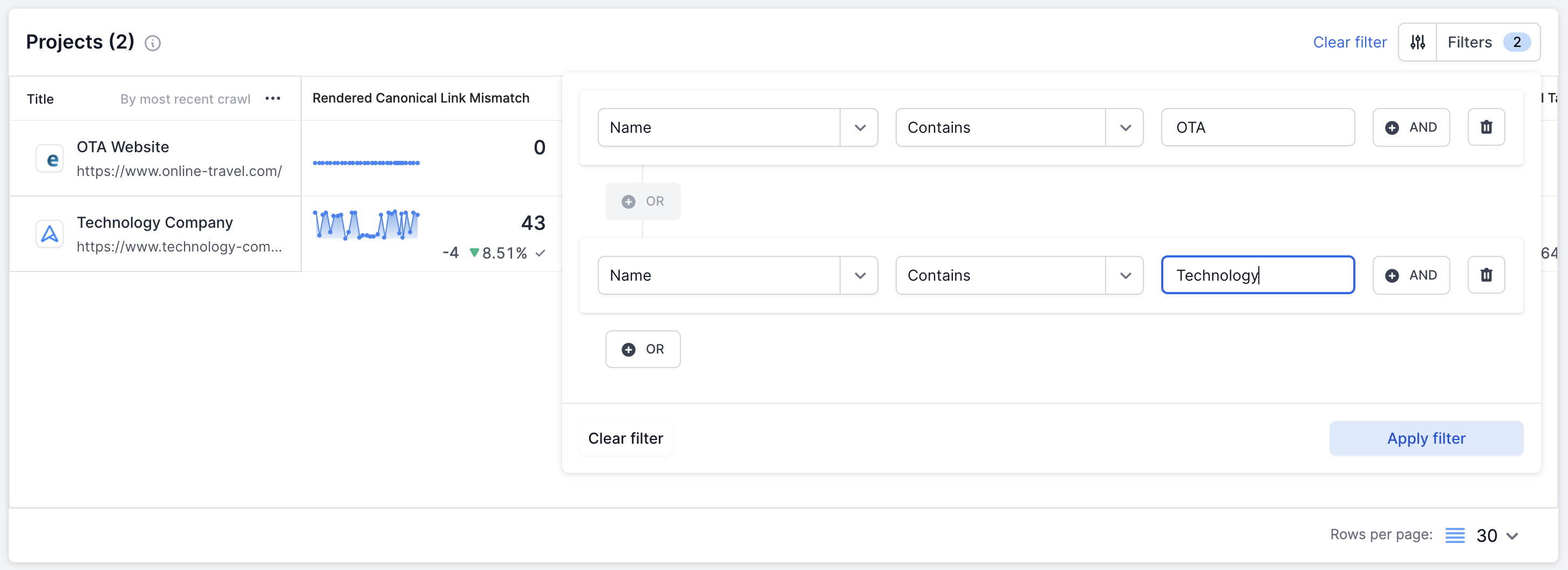Screen dimensions: 1568x570
Task: Add an OR condition below the Technology rule
Action: 643,349
